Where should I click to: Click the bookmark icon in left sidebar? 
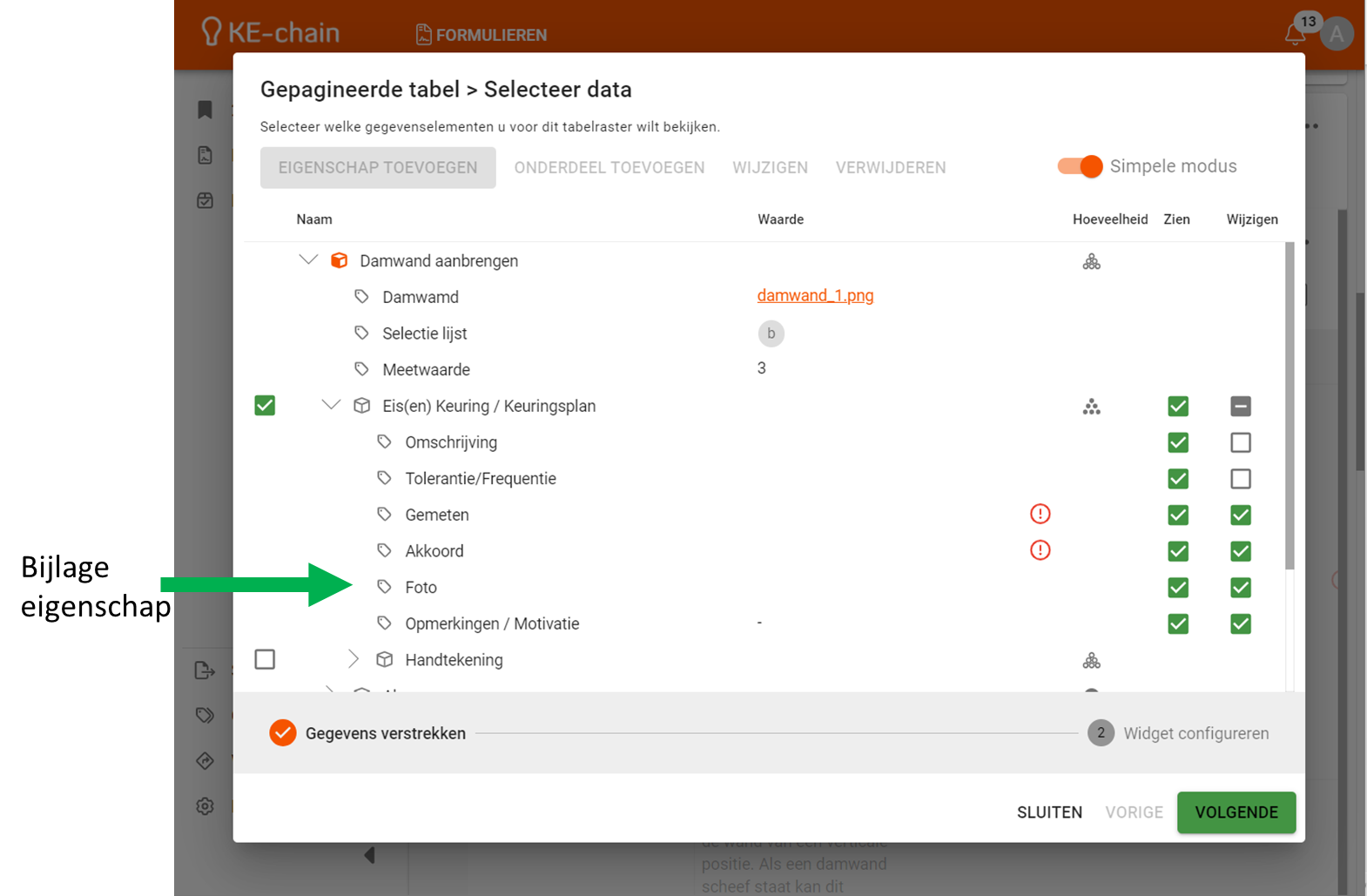[205, 110]
